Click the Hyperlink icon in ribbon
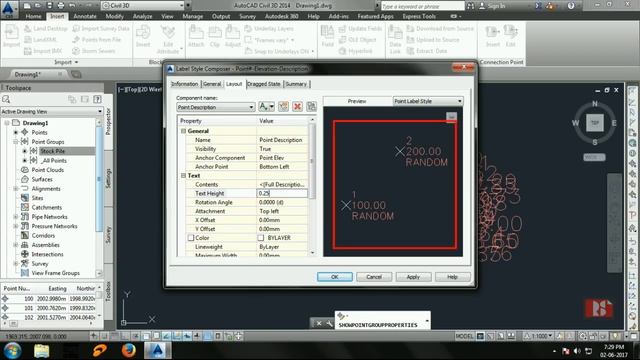Image resolution: width=640 pixels, height=360 pixels. (343, 51)
